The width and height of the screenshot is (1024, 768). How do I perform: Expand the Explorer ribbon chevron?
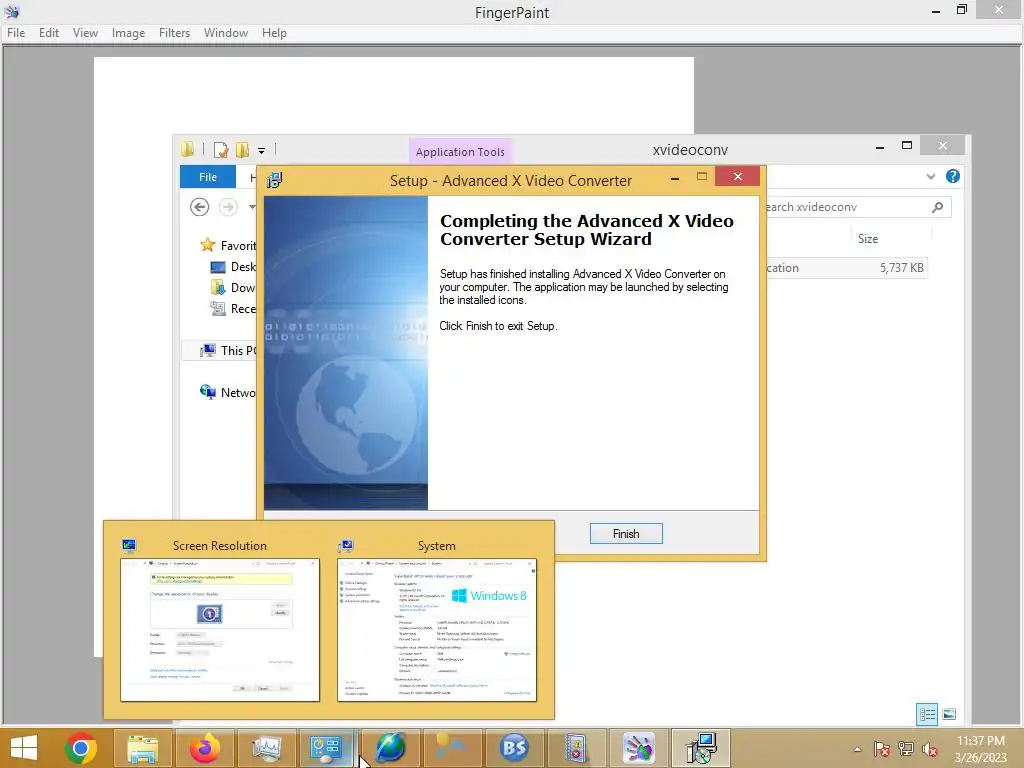point(931,176)
